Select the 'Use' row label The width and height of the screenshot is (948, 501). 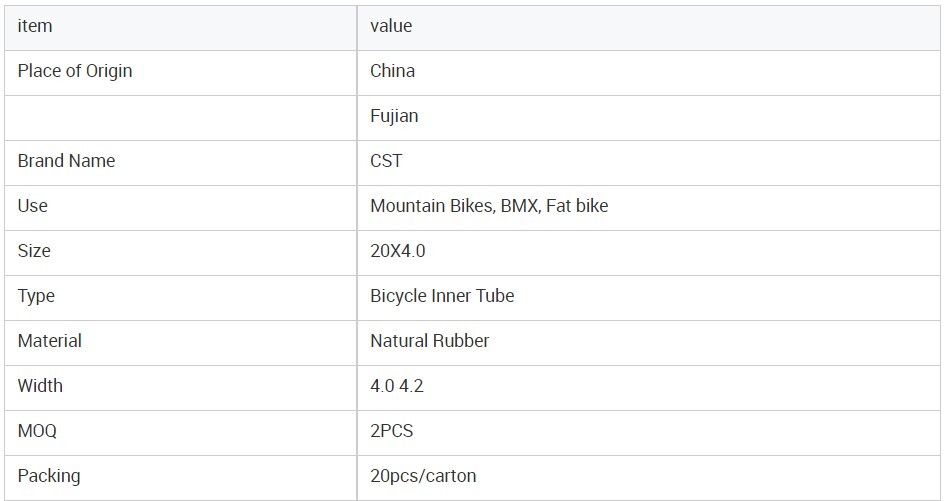pos(33,206)
